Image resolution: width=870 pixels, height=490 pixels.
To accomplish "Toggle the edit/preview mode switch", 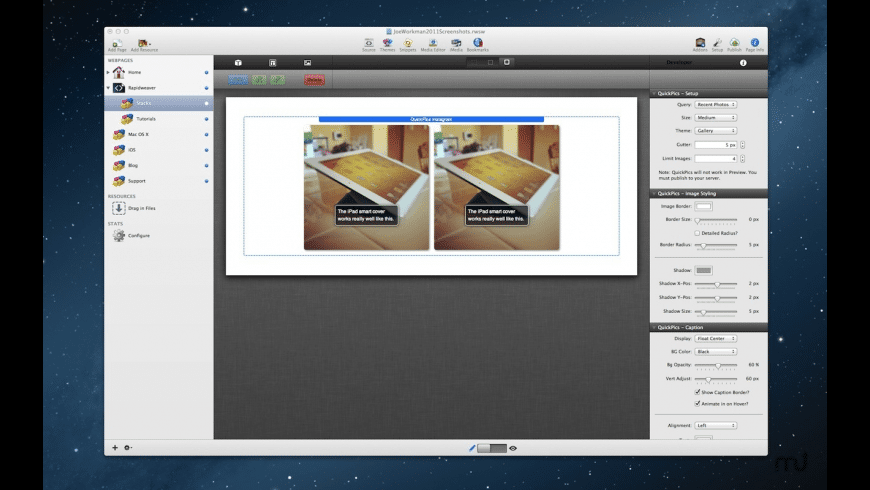I will tap(492, 448).
